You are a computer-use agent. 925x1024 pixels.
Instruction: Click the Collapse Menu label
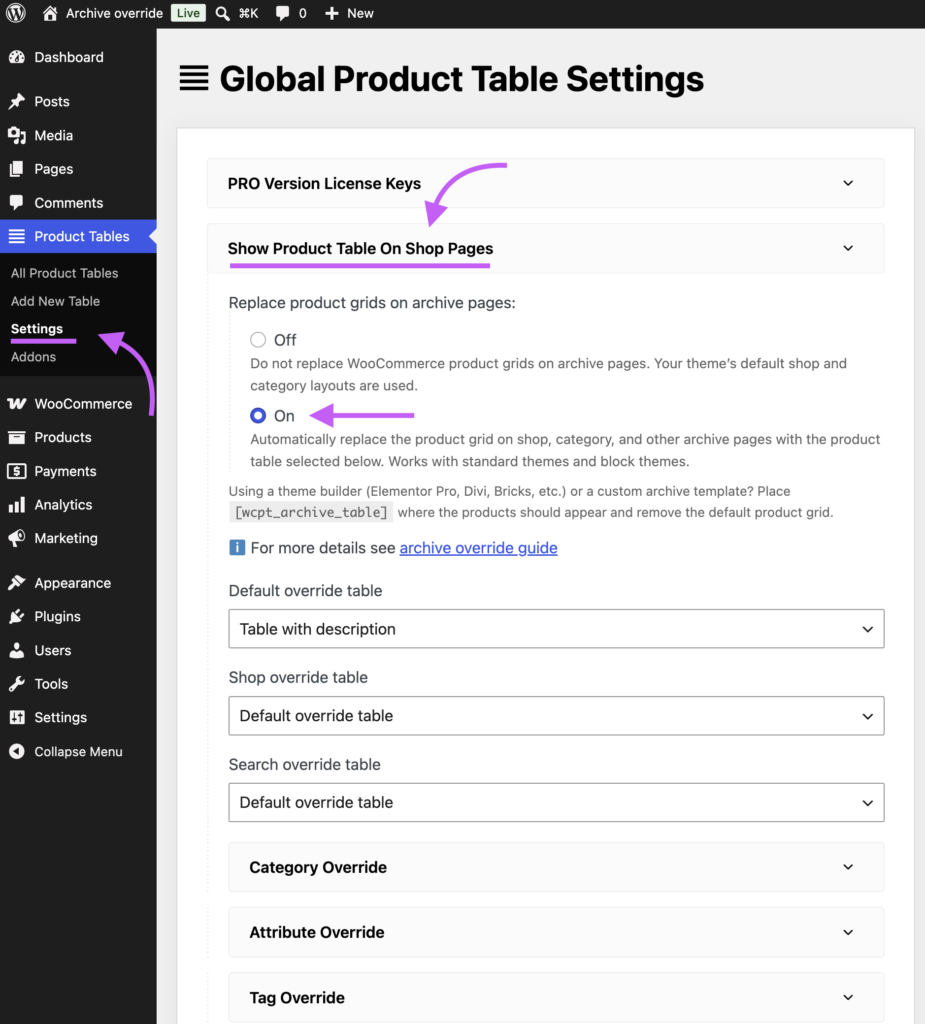pyautogui.click(x=78, y=752)
